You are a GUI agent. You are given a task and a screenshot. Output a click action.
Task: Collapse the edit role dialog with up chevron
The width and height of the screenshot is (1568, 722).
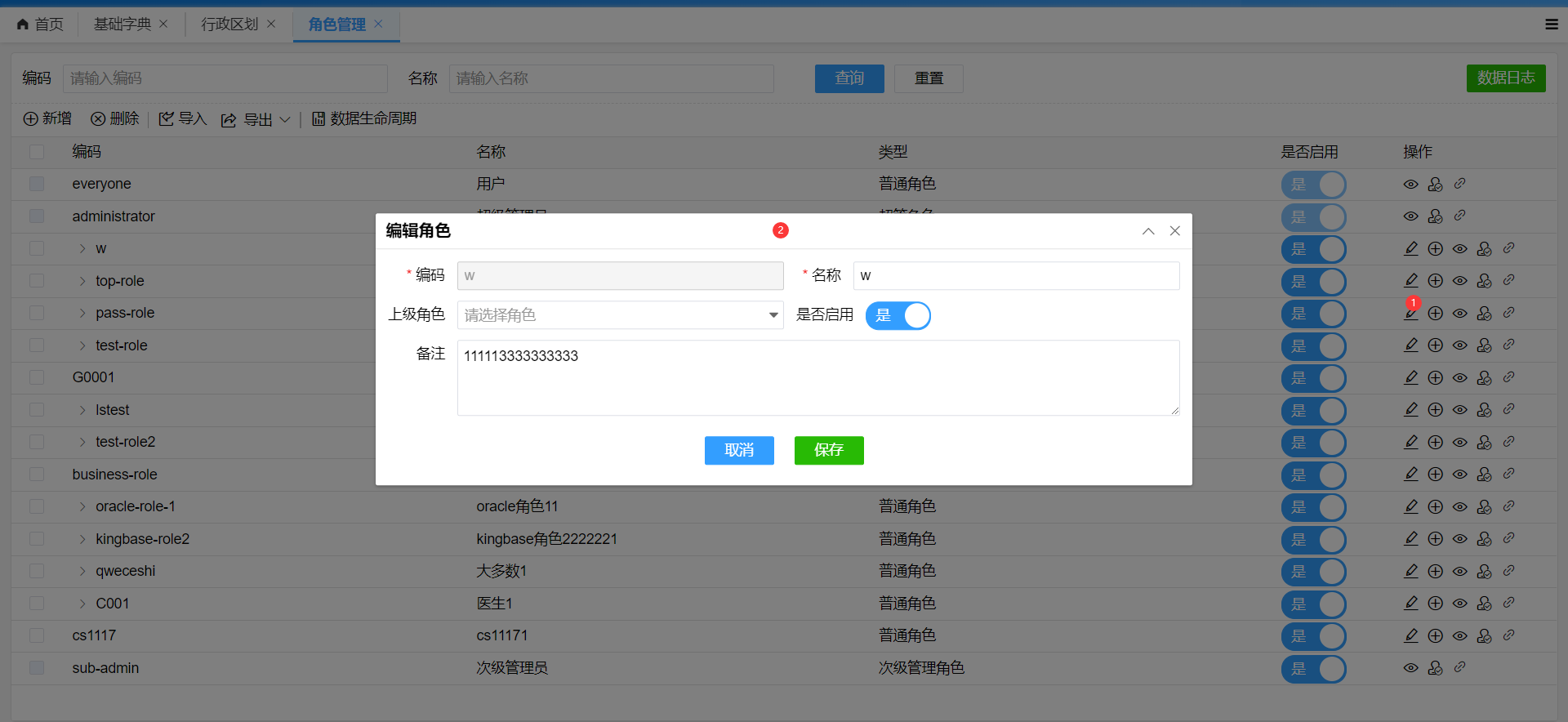[x=1148, y=231]
